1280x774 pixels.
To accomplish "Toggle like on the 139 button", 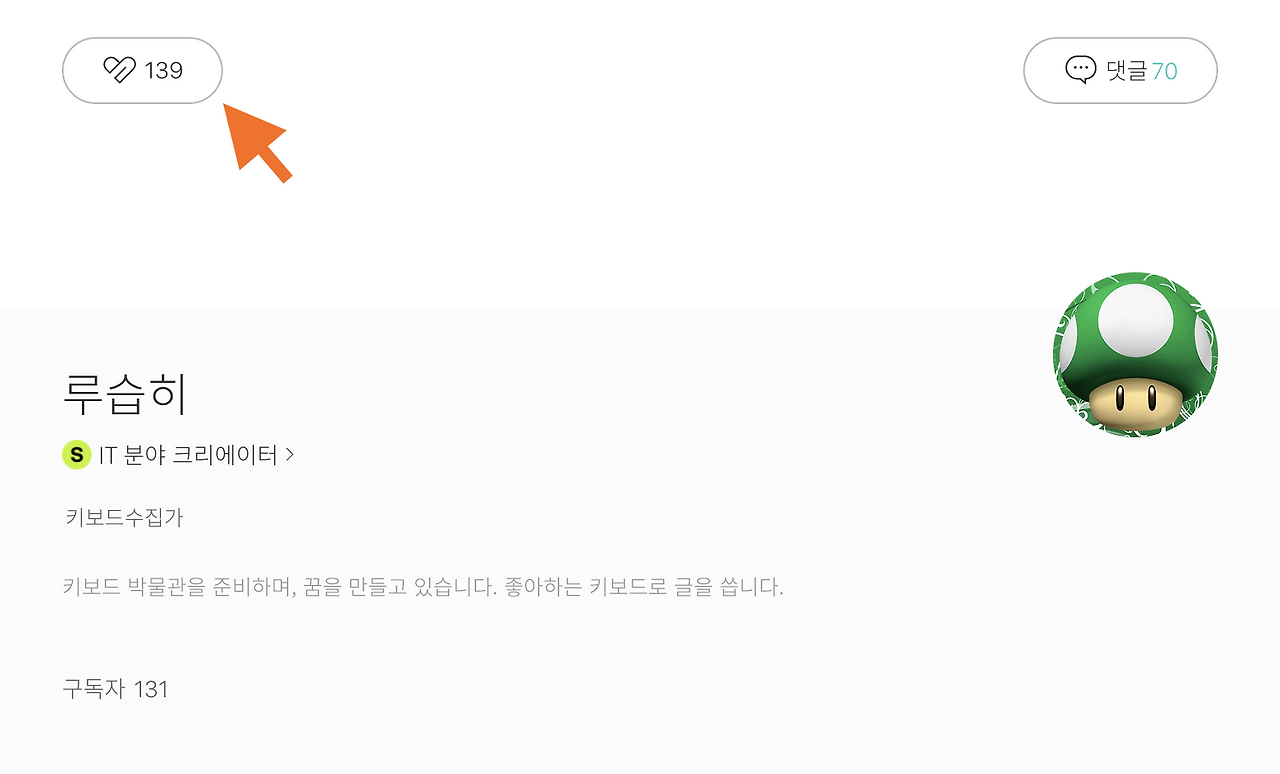I will [142, 70].
